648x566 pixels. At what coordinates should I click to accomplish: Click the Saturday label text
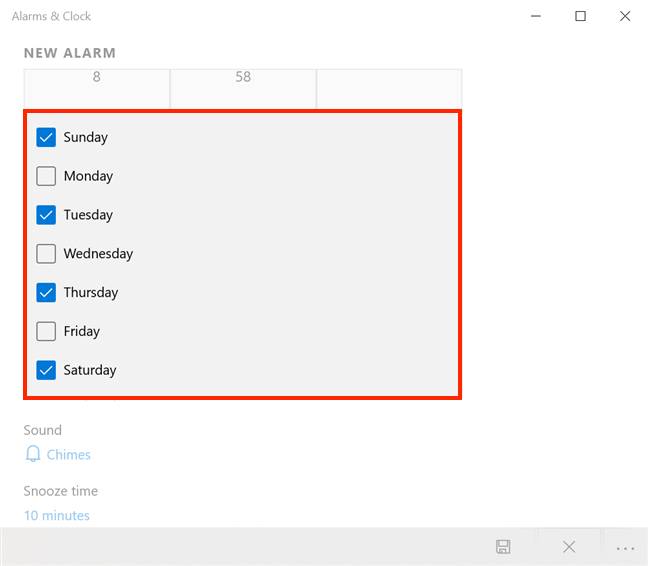tap(90, 370)
